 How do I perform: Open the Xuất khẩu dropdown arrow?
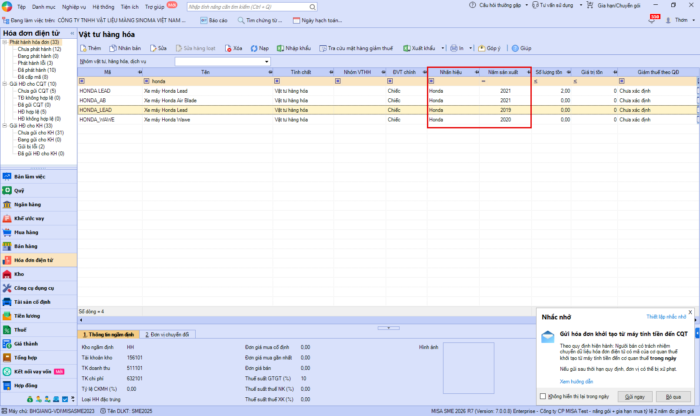click(443, 48)
